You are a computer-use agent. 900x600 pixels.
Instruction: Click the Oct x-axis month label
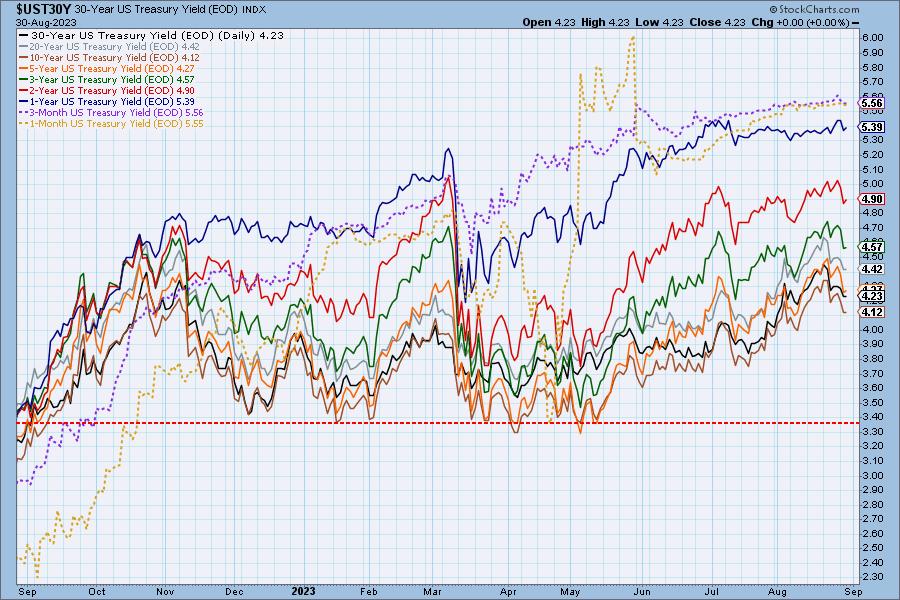(97, 592)
